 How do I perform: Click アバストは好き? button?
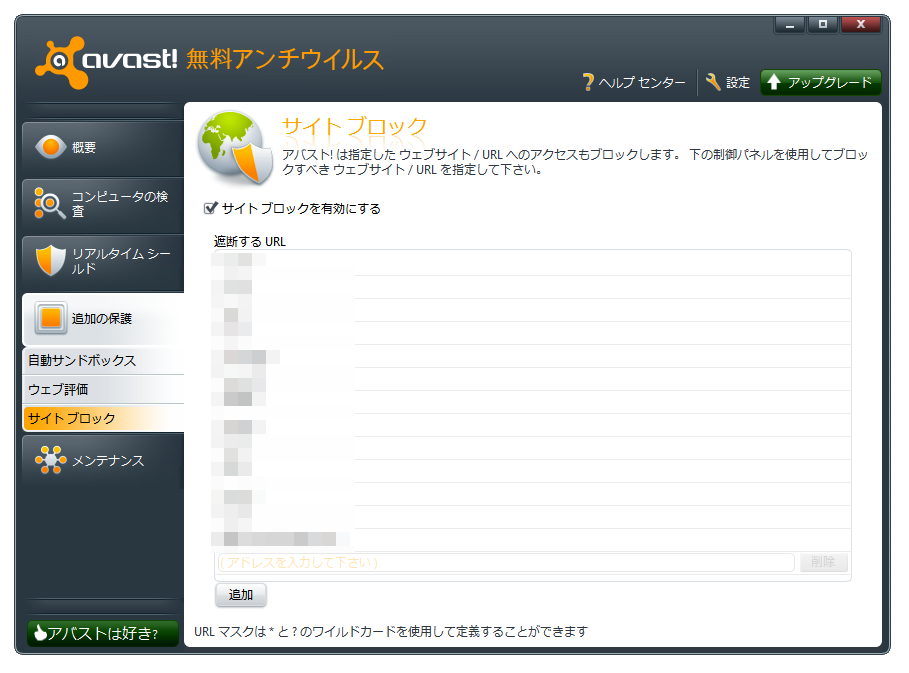(103, 633)
